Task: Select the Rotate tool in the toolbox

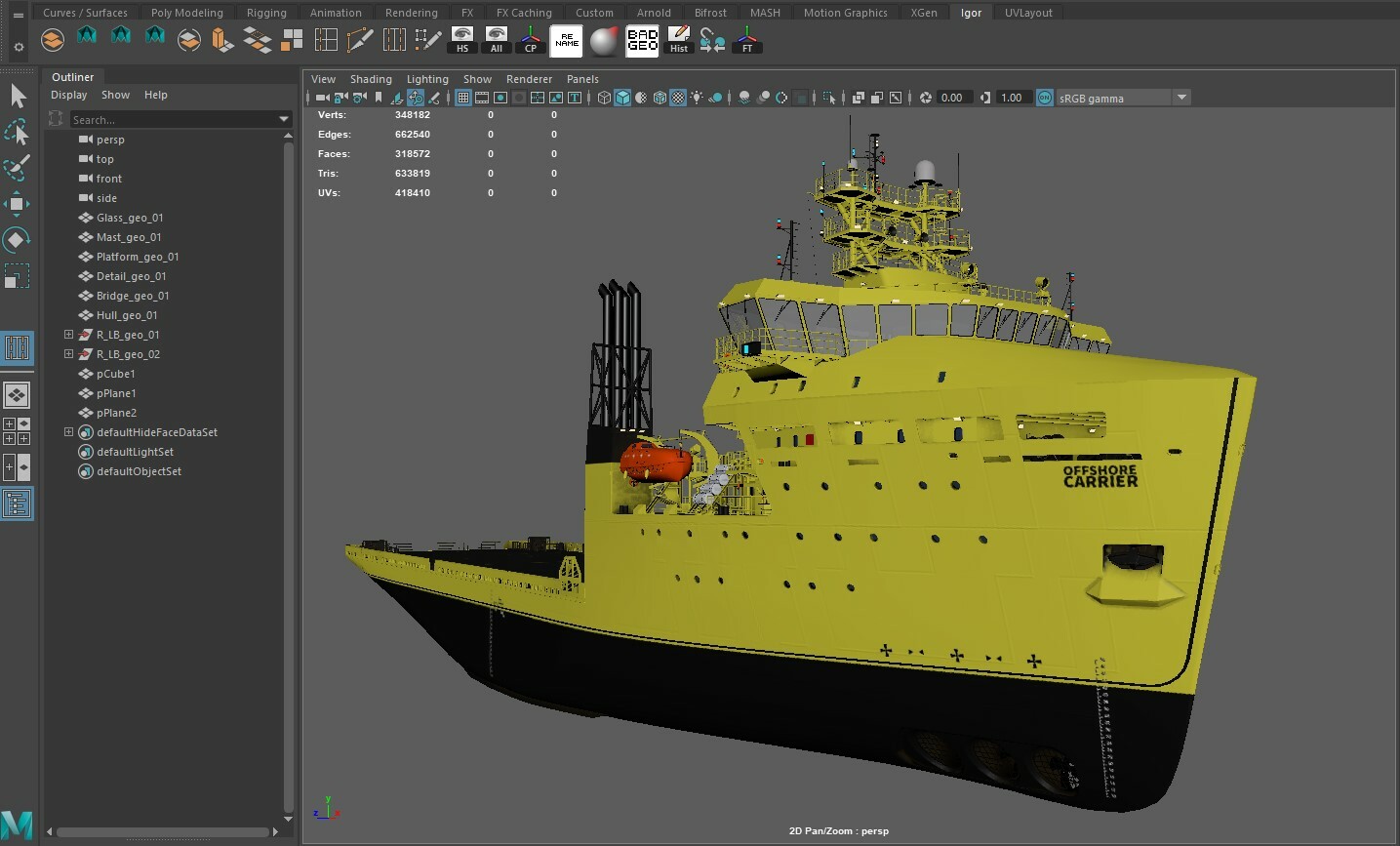Action: 17,240
